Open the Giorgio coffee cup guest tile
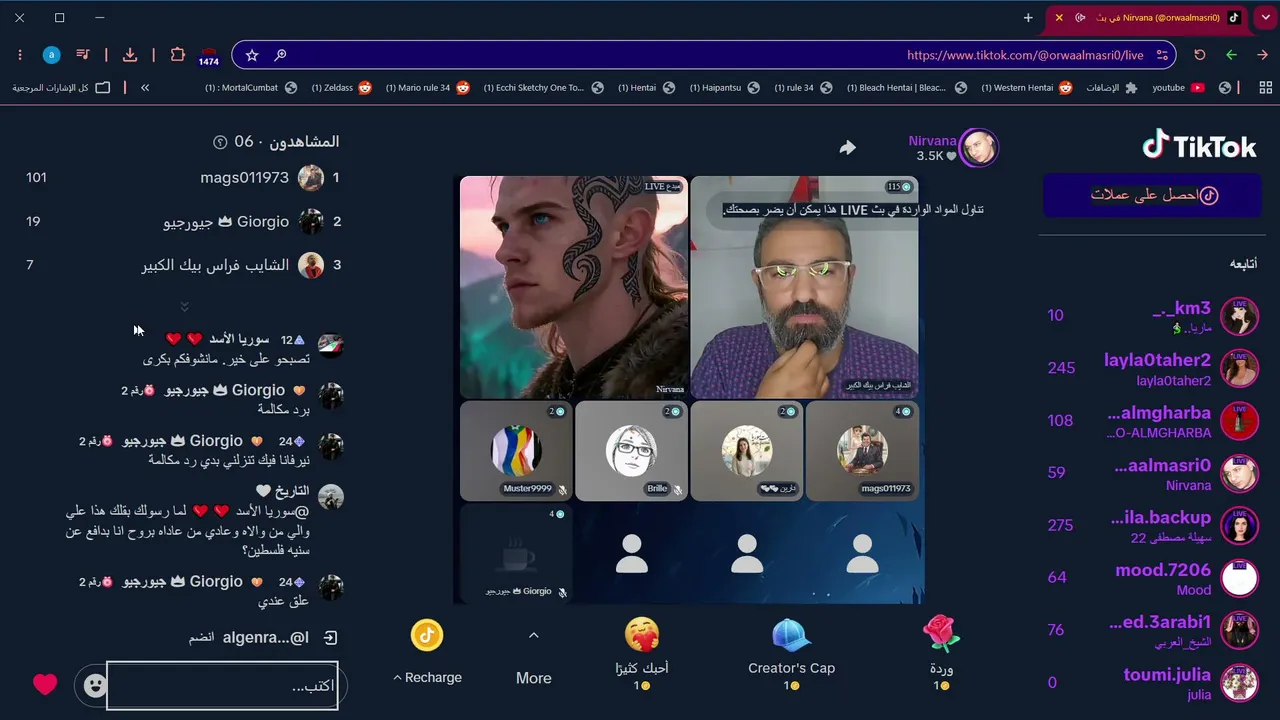Viewport: 1280px width, 720px height. (x=516, y=553)
